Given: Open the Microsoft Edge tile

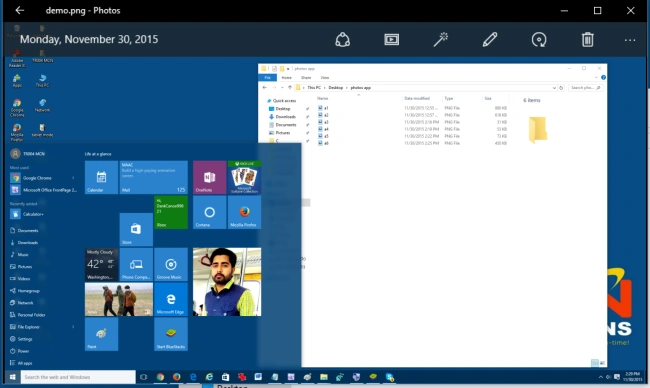Looking at the screenshot, I should click(171, 299).
